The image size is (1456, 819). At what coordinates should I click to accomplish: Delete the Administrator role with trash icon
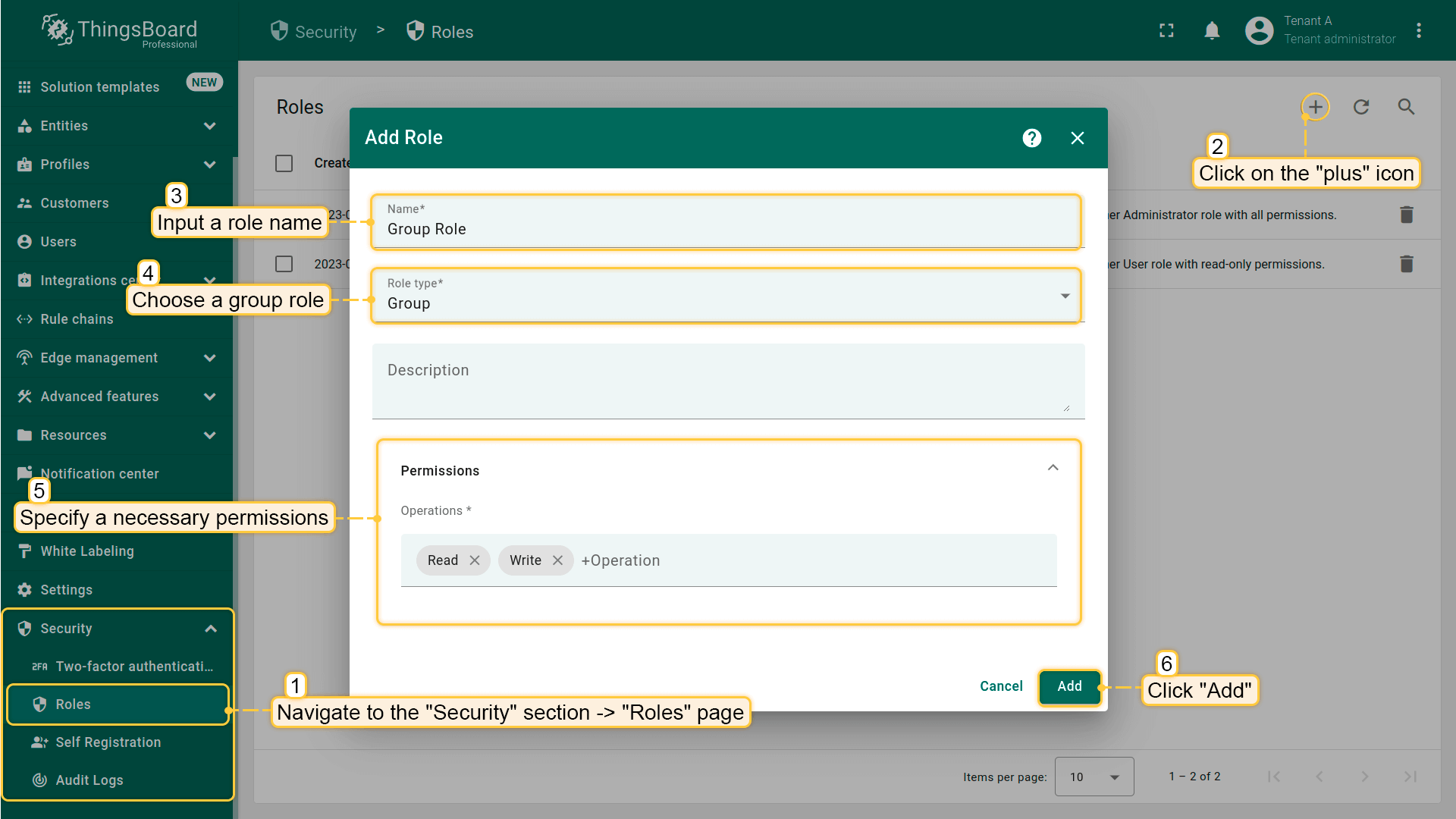(x=1407, y=215)
